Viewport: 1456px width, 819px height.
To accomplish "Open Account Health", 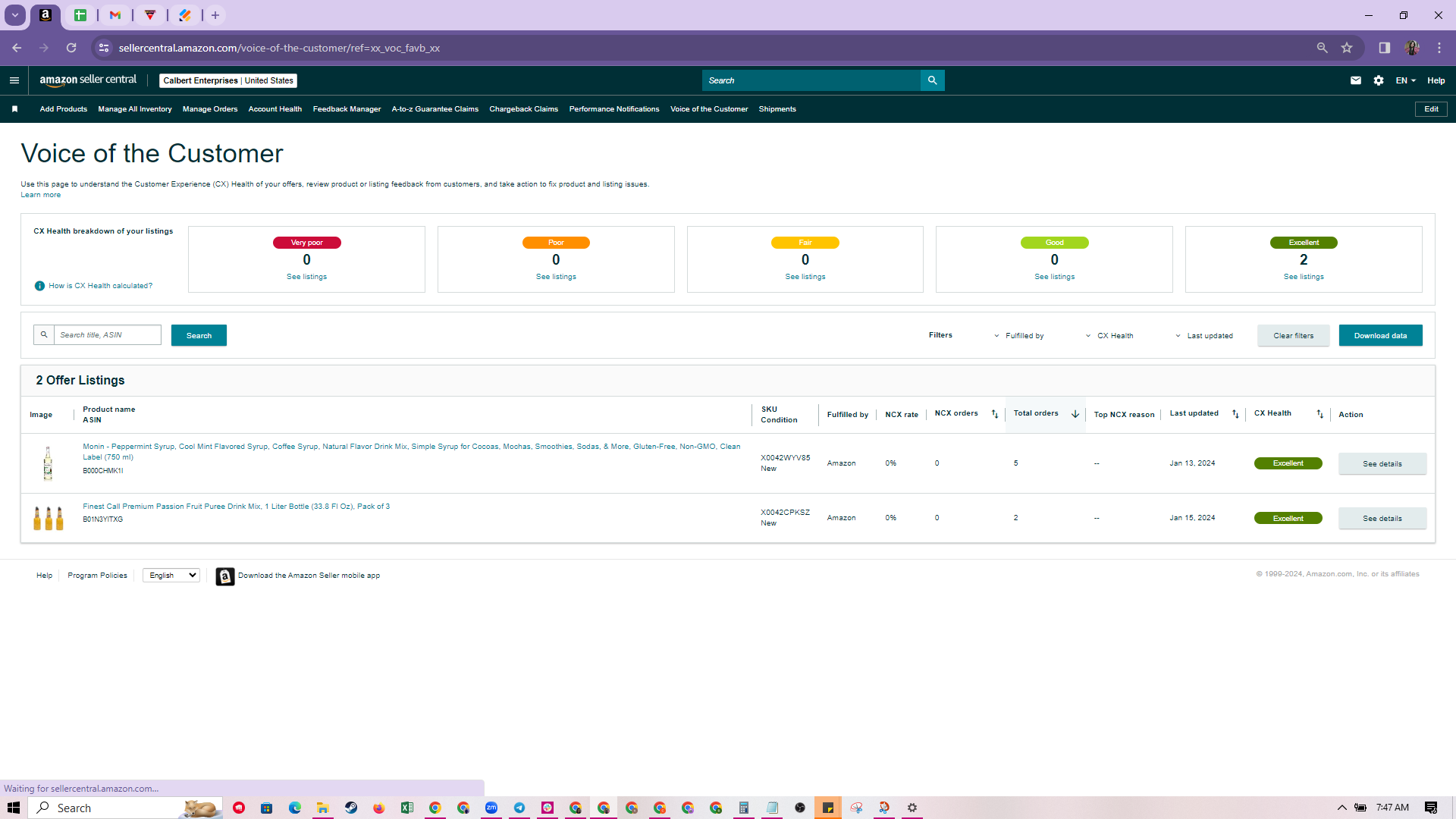I will point(275,109).
